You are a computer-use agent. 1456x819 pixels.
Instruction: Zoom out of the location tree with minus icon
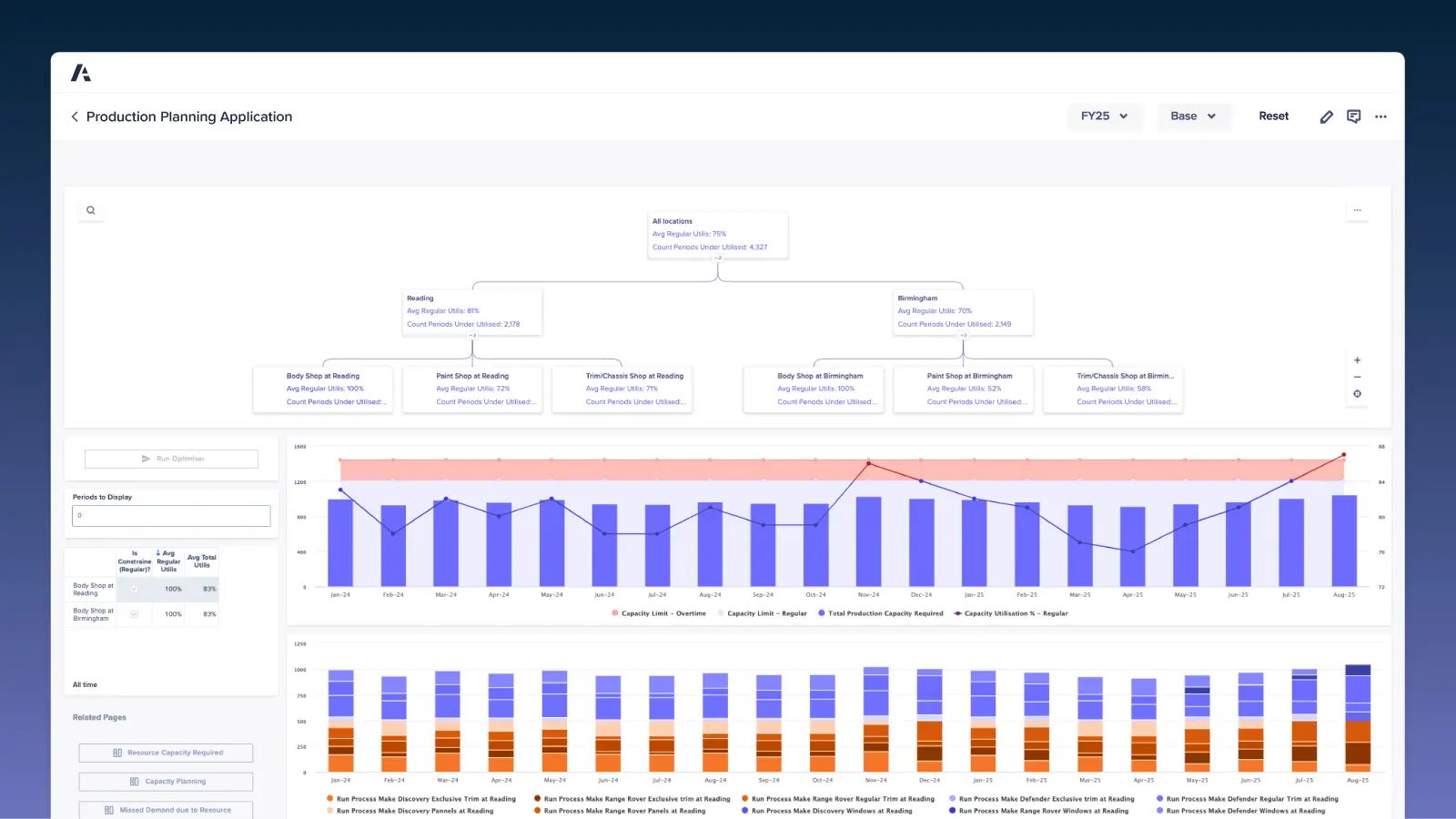click(1357, 377)
